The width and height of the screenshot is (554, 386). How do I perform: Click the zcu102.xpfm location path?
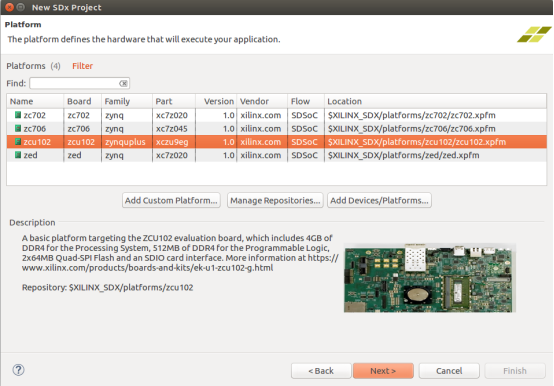point(417,142)
